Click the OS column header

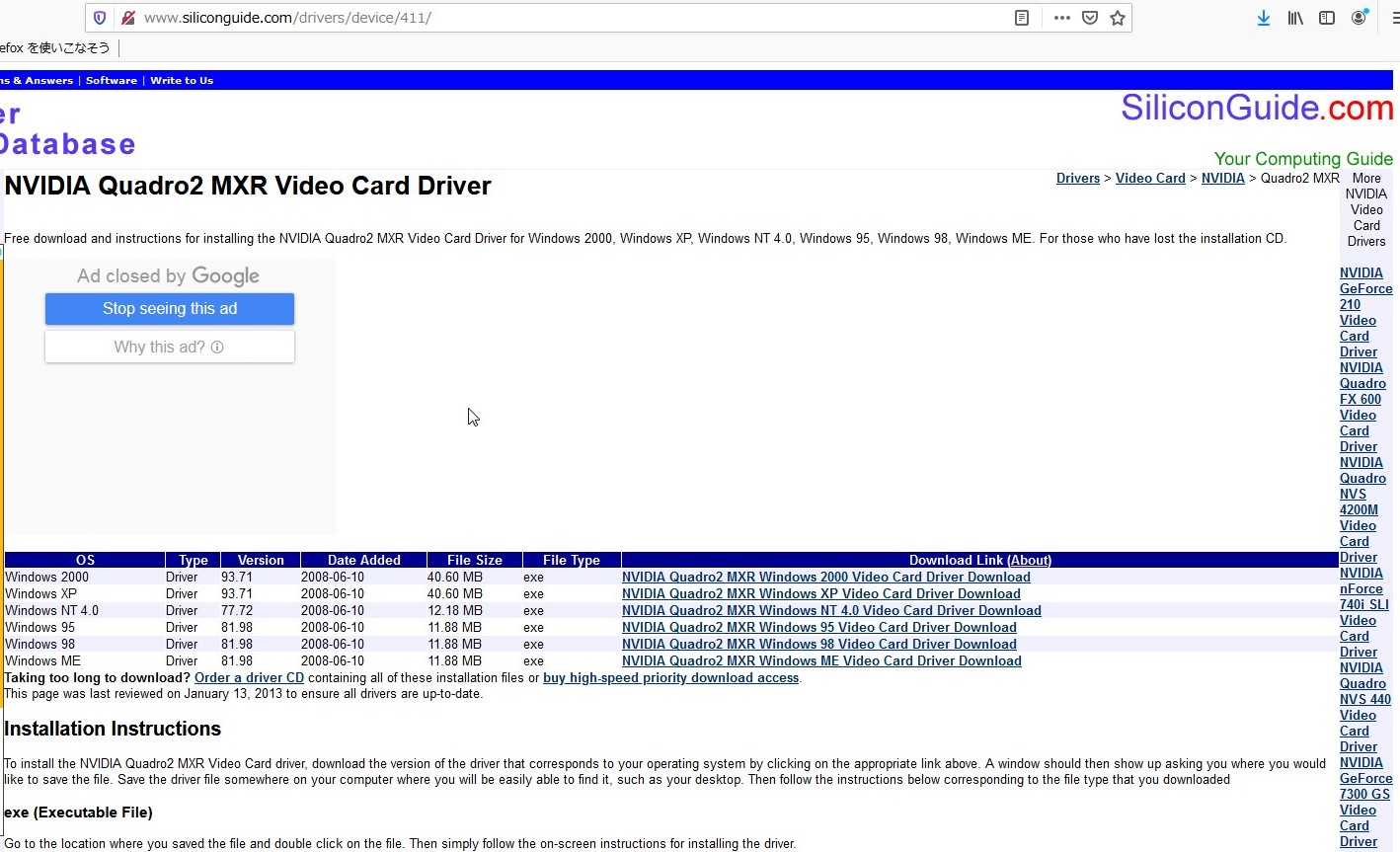click(x=85, y=560)
